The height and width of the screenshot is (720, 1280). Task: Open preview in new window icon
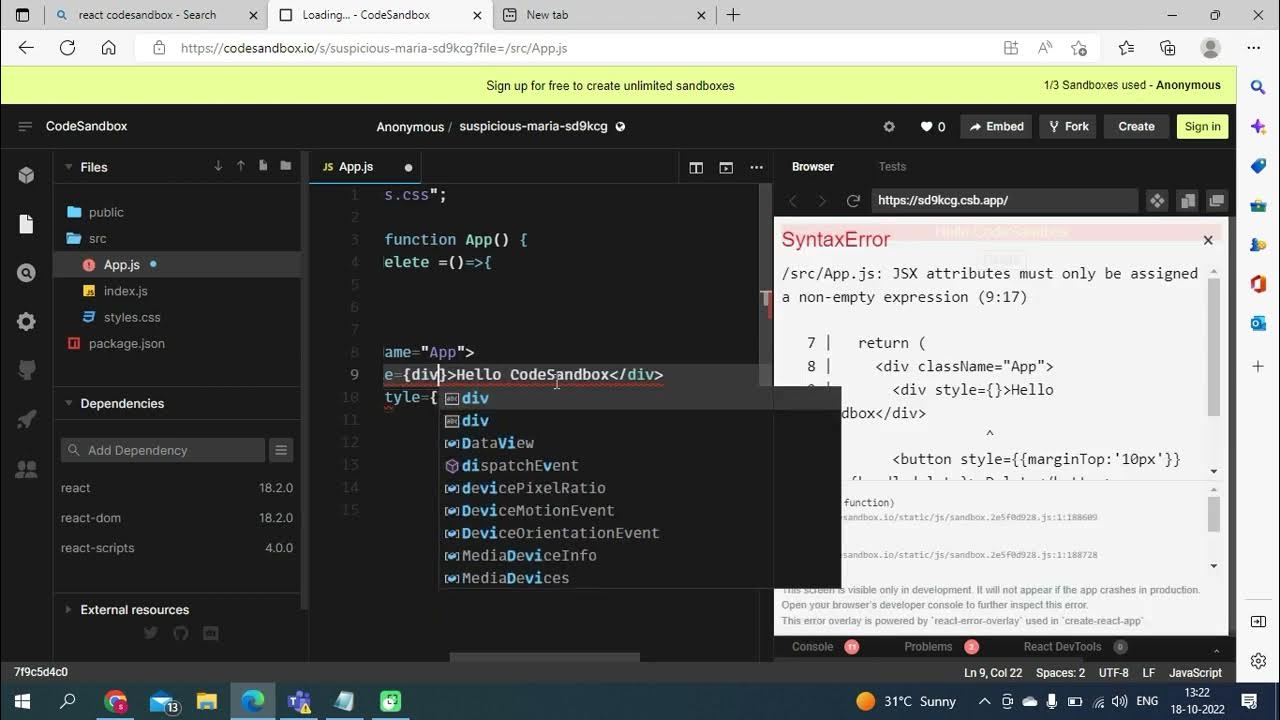coord(1216,201)
